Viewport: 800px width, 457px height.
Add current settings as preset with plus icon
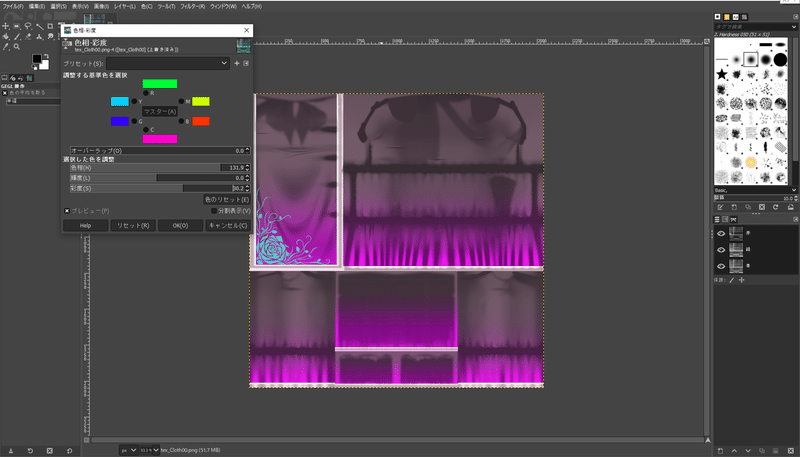[x=237, y=63]
